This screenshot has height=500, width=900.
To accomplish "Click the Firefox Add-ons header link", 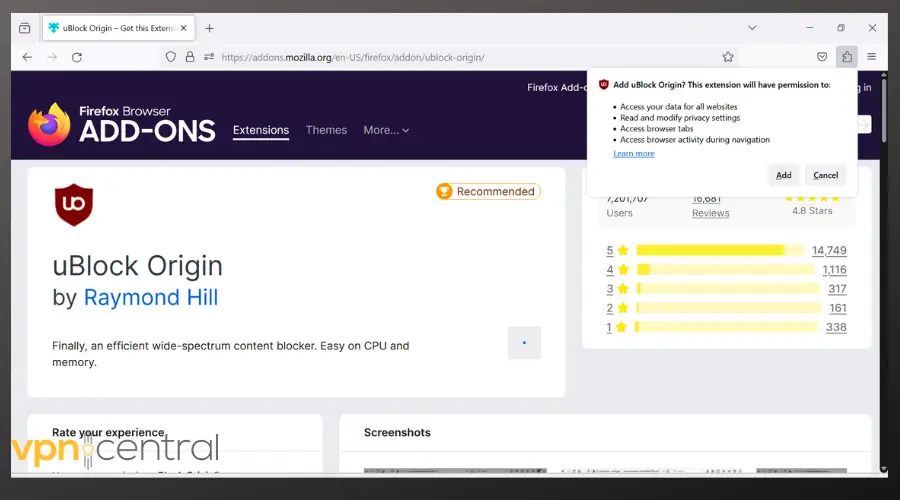I will click(557, 87).
